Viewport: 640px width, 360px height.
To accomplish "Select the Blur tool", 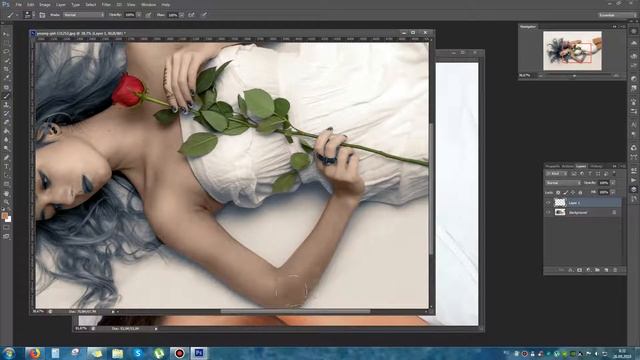I will (x=6, y=140).
